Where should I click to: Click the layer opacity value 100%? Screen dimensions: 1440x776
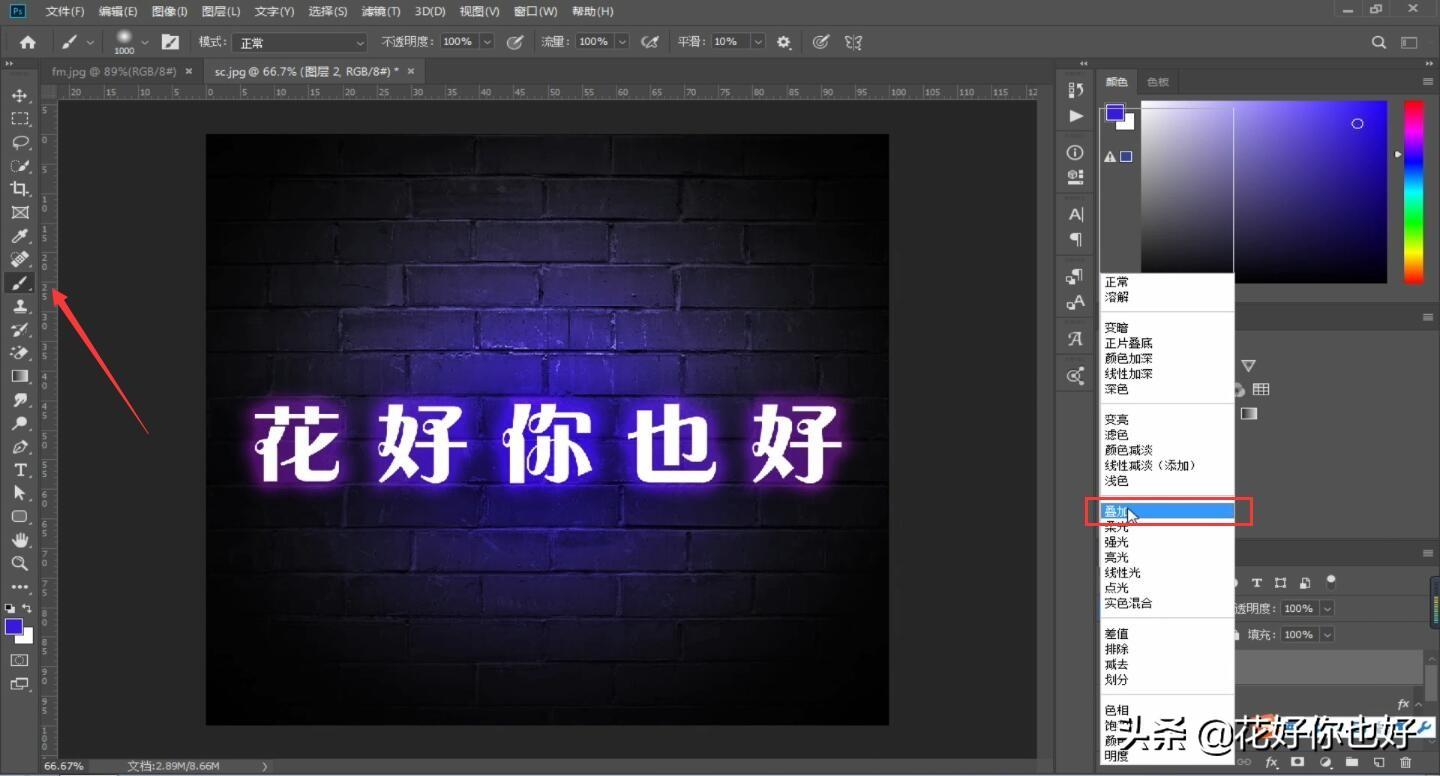[x=1299, y=608]
